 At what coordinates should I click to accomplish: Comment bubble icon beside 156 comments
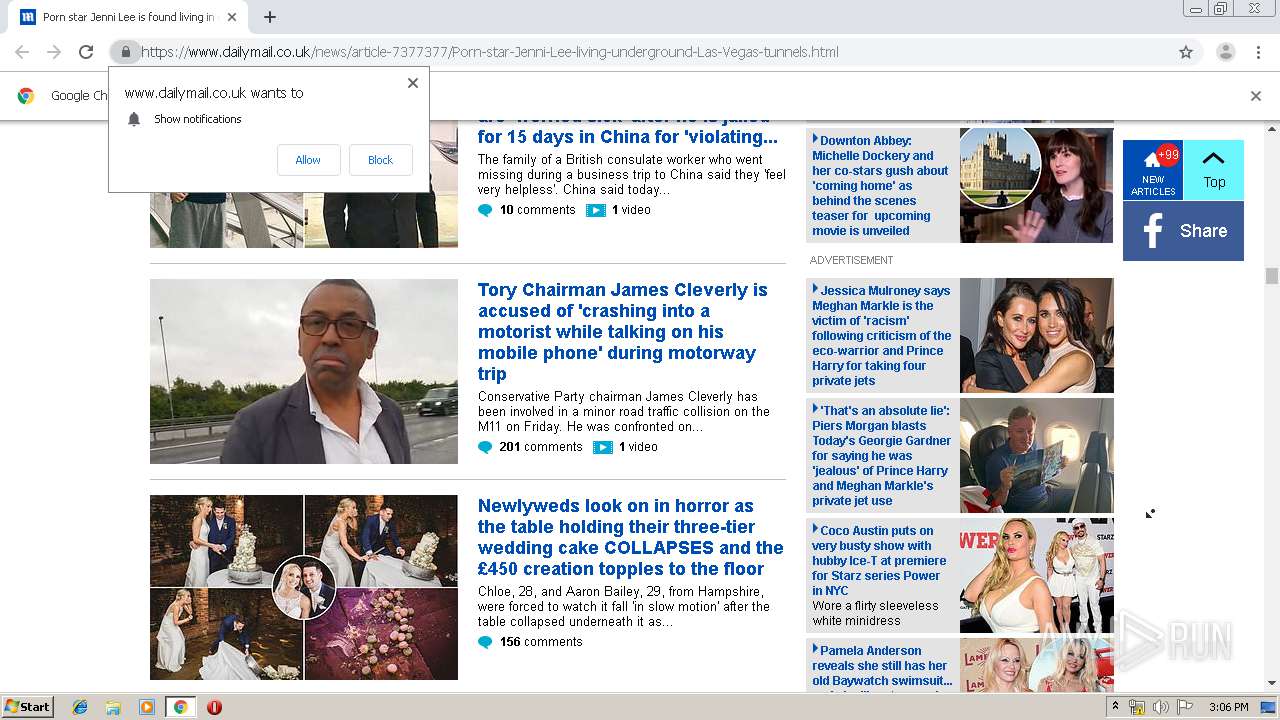click(485, 642)
